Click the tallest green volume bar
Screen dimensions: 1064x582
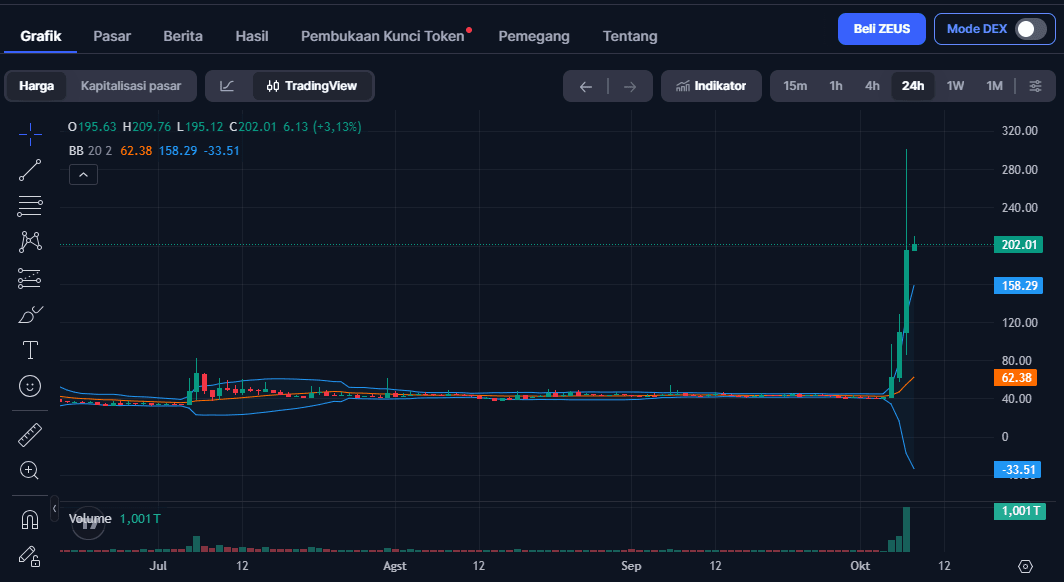(x=906, y=529)
